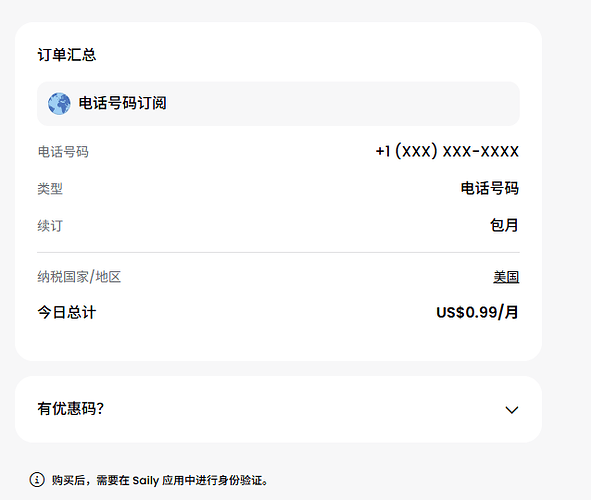Click the 类型 label
591x500 pixels.
50,189
